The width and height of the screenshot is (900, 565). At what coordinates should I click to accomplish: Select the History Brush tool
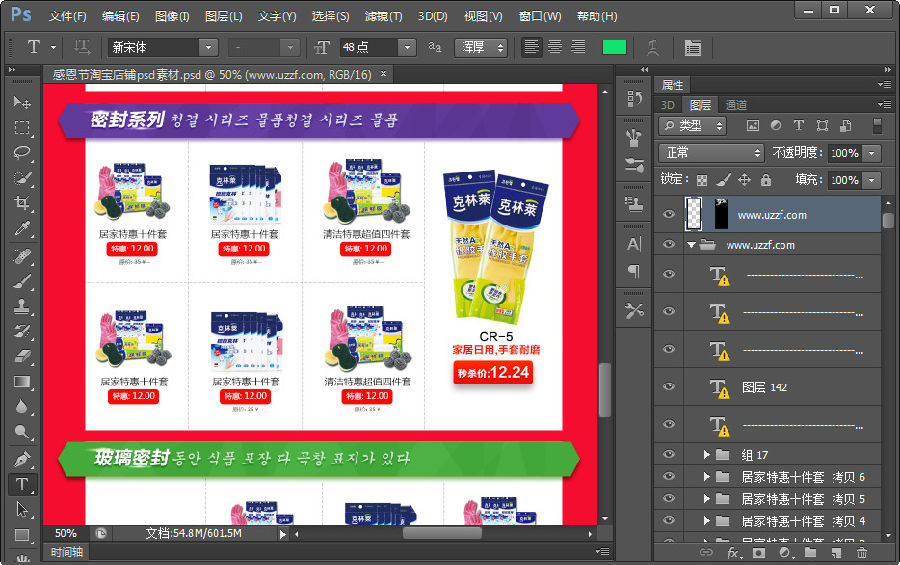[22, 332]
